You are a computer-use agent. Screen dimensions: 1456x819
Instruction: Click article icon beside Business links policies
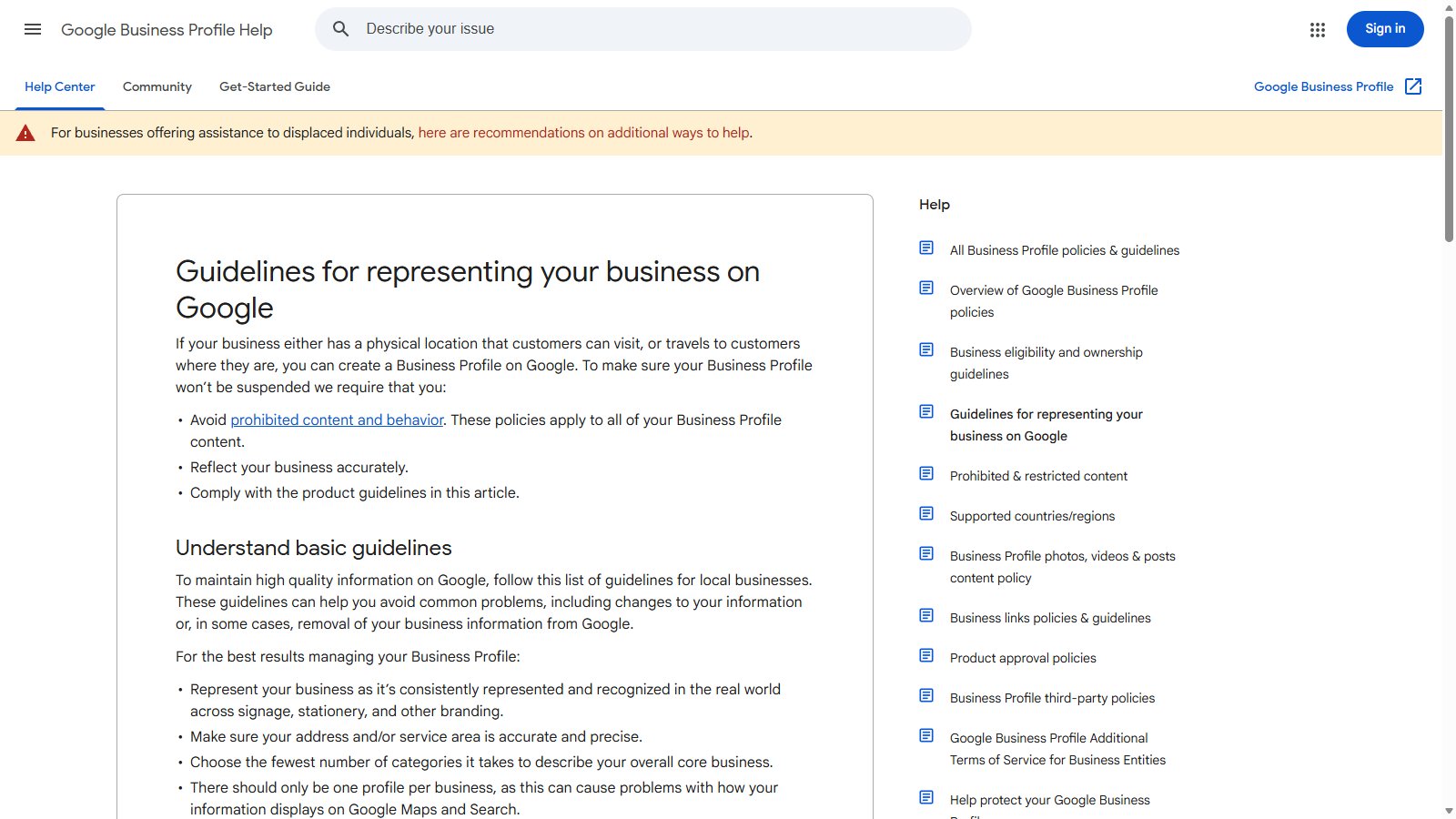926,615
